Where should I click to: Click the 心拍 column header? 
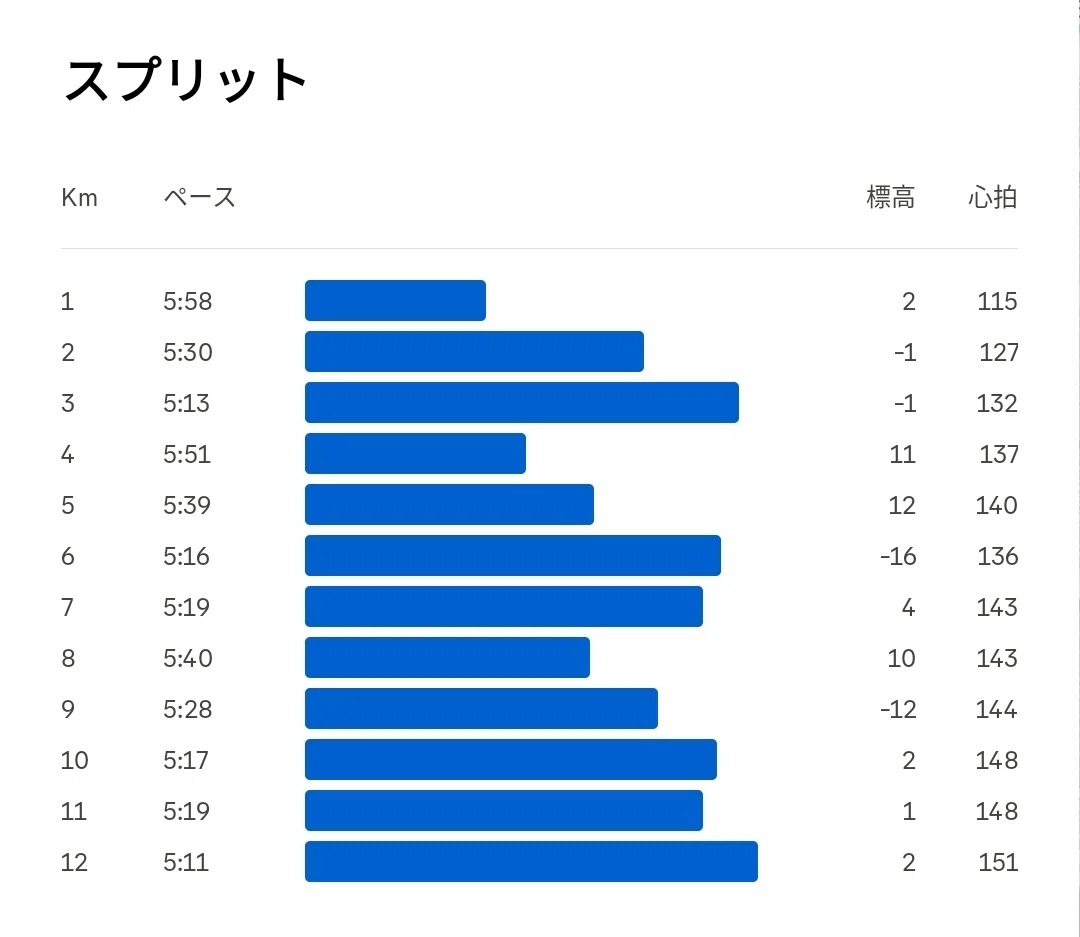point(993,198)
